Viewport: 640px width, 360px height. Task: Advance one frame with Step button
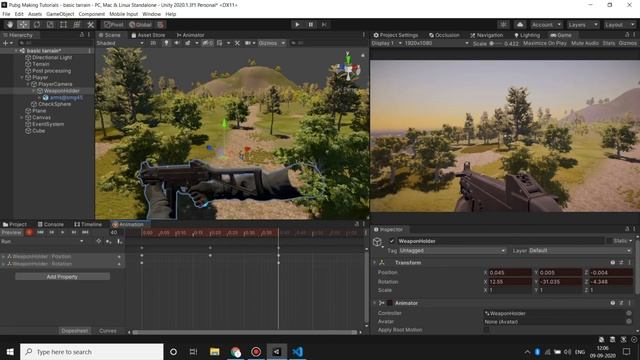324,24
